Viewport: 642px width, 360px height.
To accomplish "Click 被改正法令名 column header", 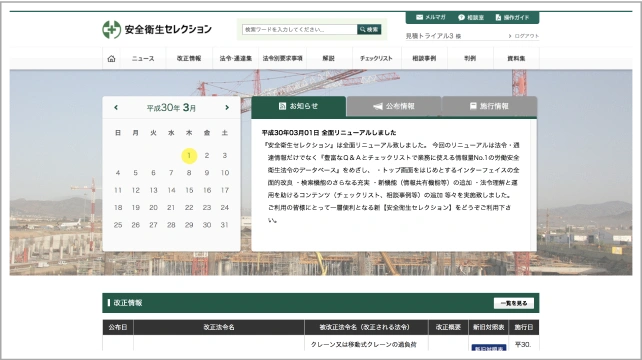I will coord(366,327).
